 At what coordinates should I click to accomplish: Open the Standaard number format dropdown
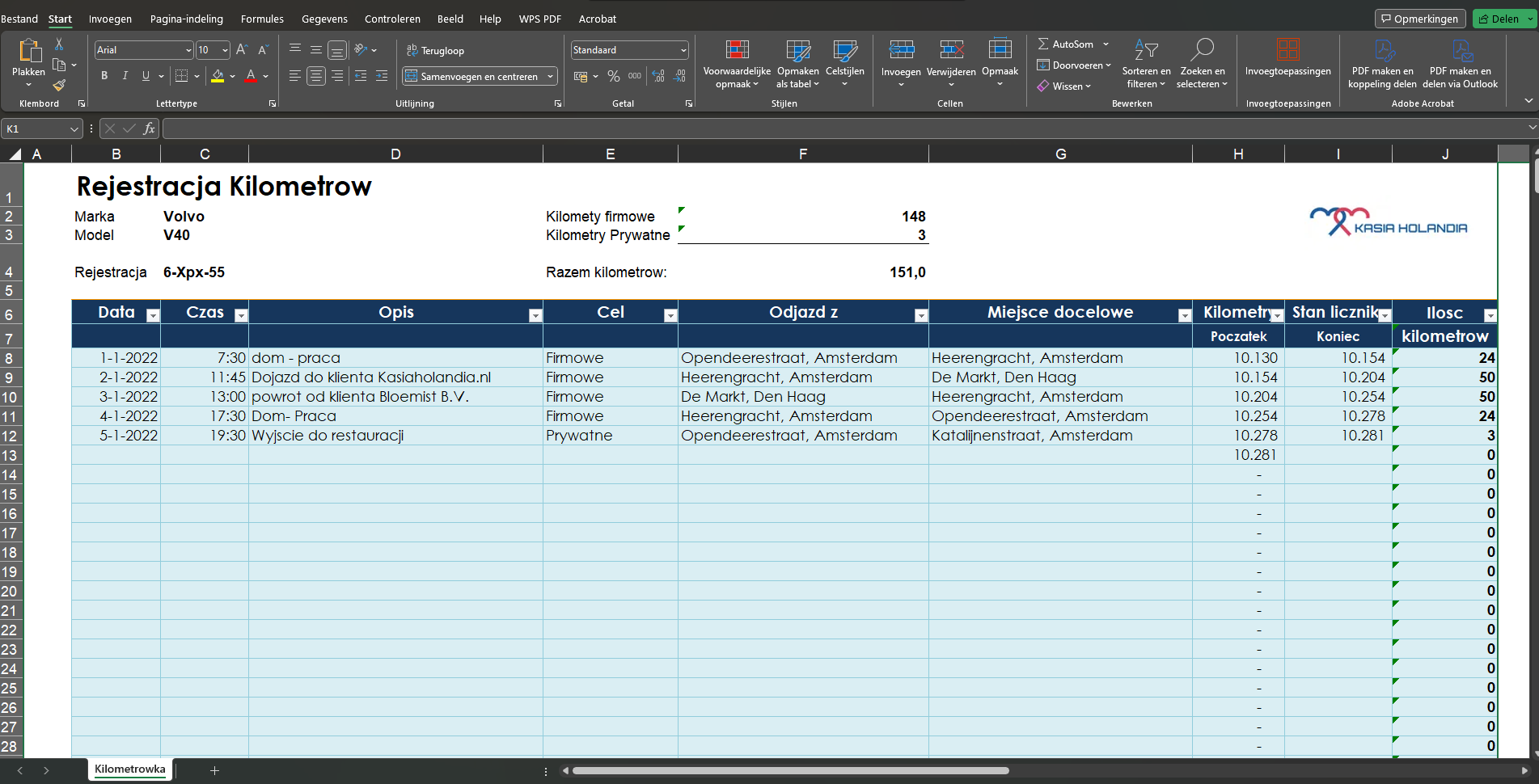point(683,50)
